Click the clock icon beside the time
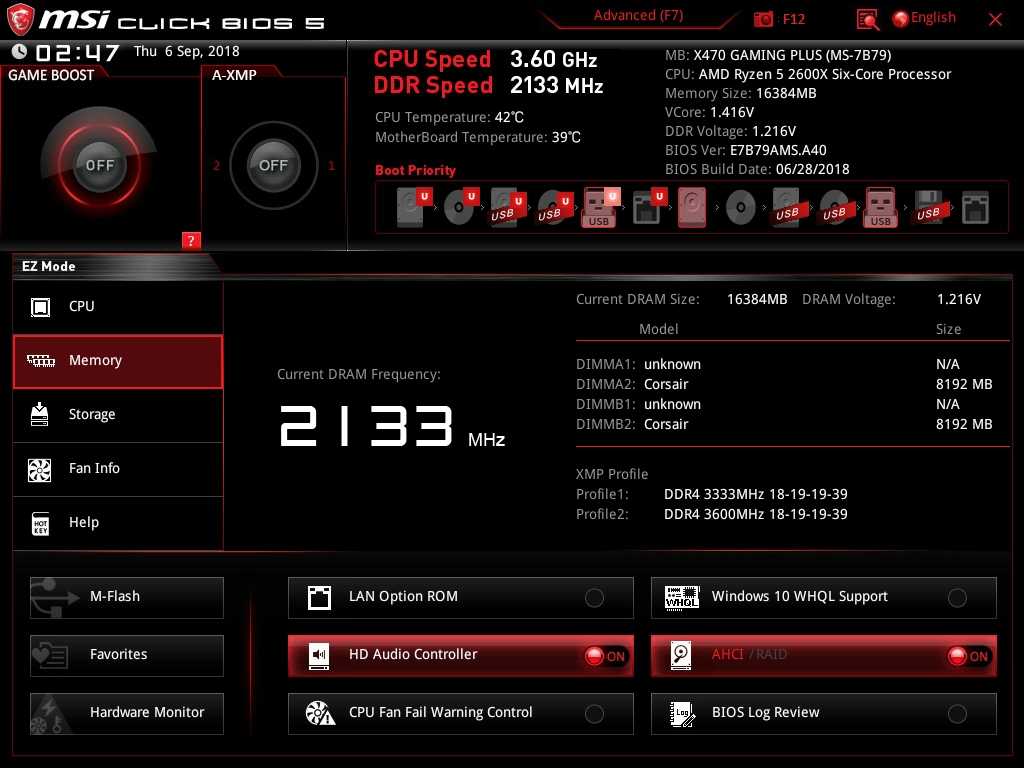Image resolution: width=1024 pixels, height=768 pixels. pos(19,52)
